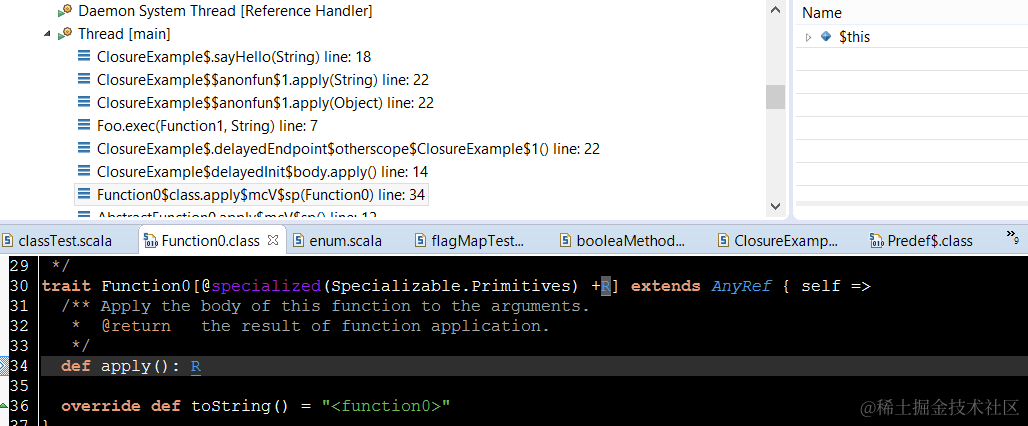
Task: Select stack frame Function0$class.apply$mcV$sp line: 34
Action: click(260, 195)
